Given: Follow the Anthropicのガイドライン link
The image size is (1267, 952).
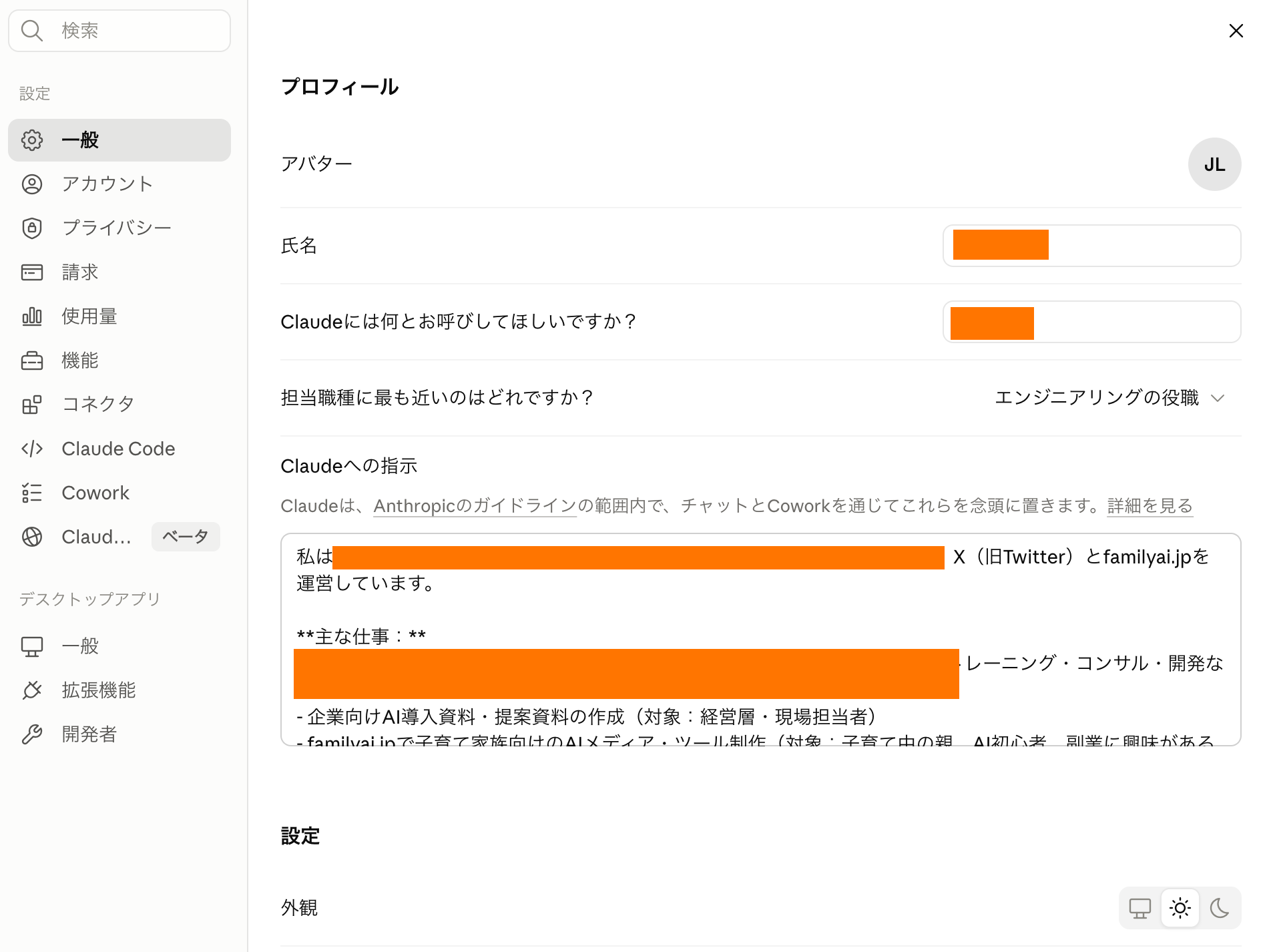Looking at the screenshot, I should [x=475, y=506].
